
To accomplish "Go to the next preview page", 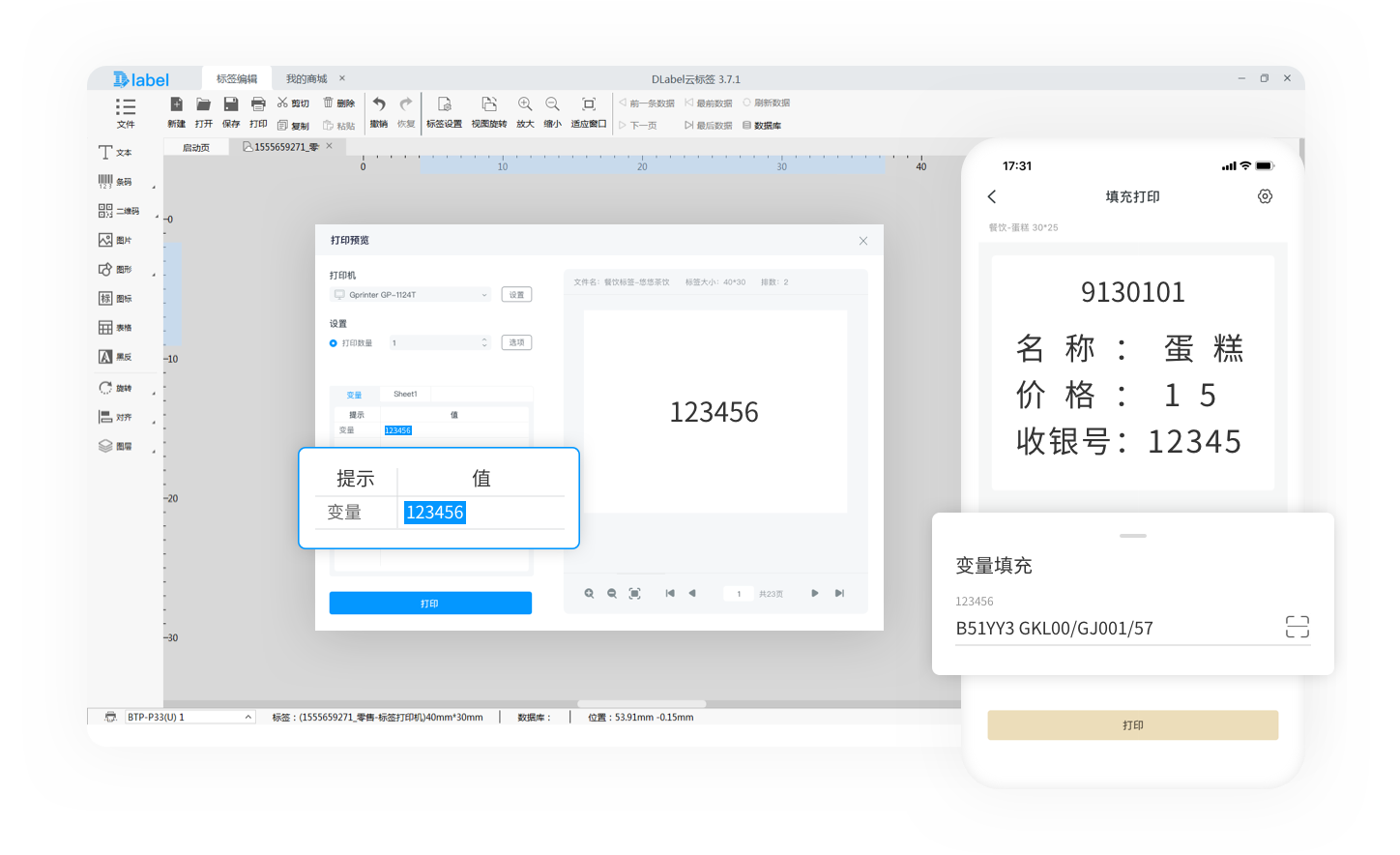I will 815,594.
